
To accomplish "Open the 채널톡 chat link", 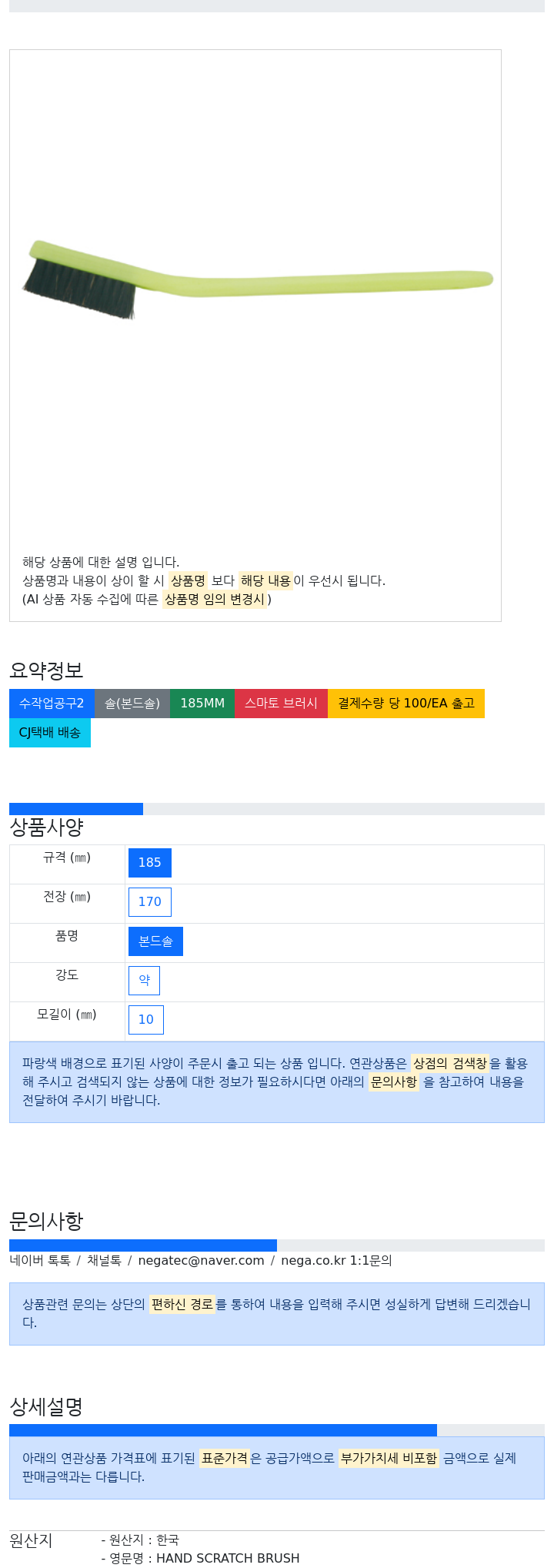I will point(104,1260).
